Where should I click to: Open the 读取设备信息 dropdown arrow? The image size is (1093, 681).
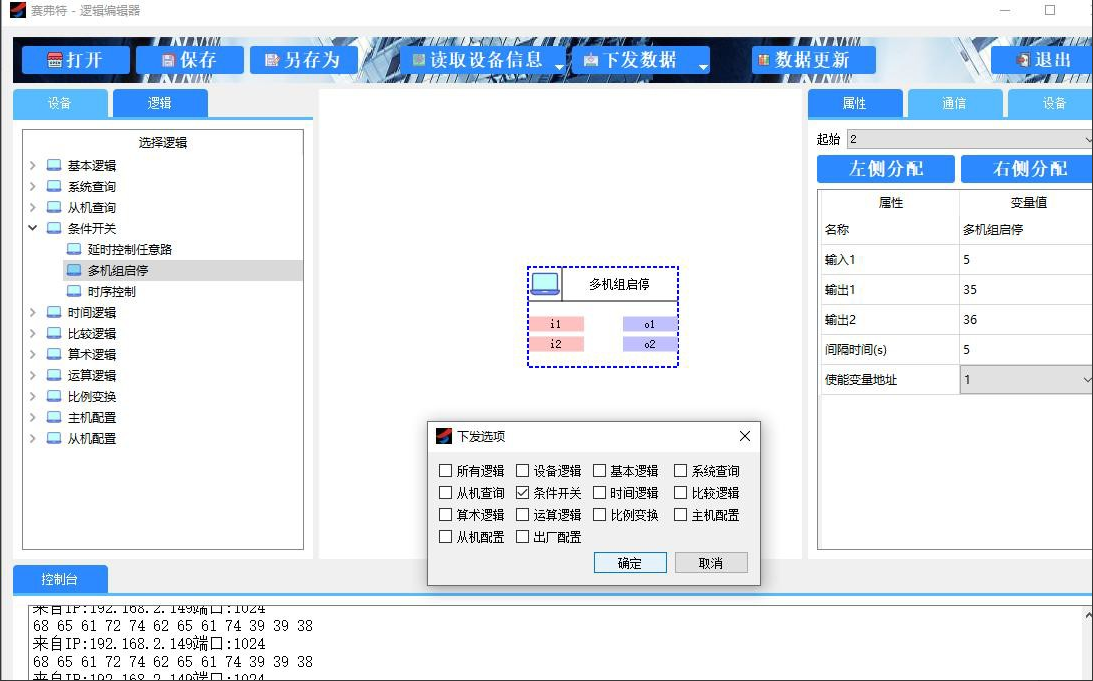(559, 67)
